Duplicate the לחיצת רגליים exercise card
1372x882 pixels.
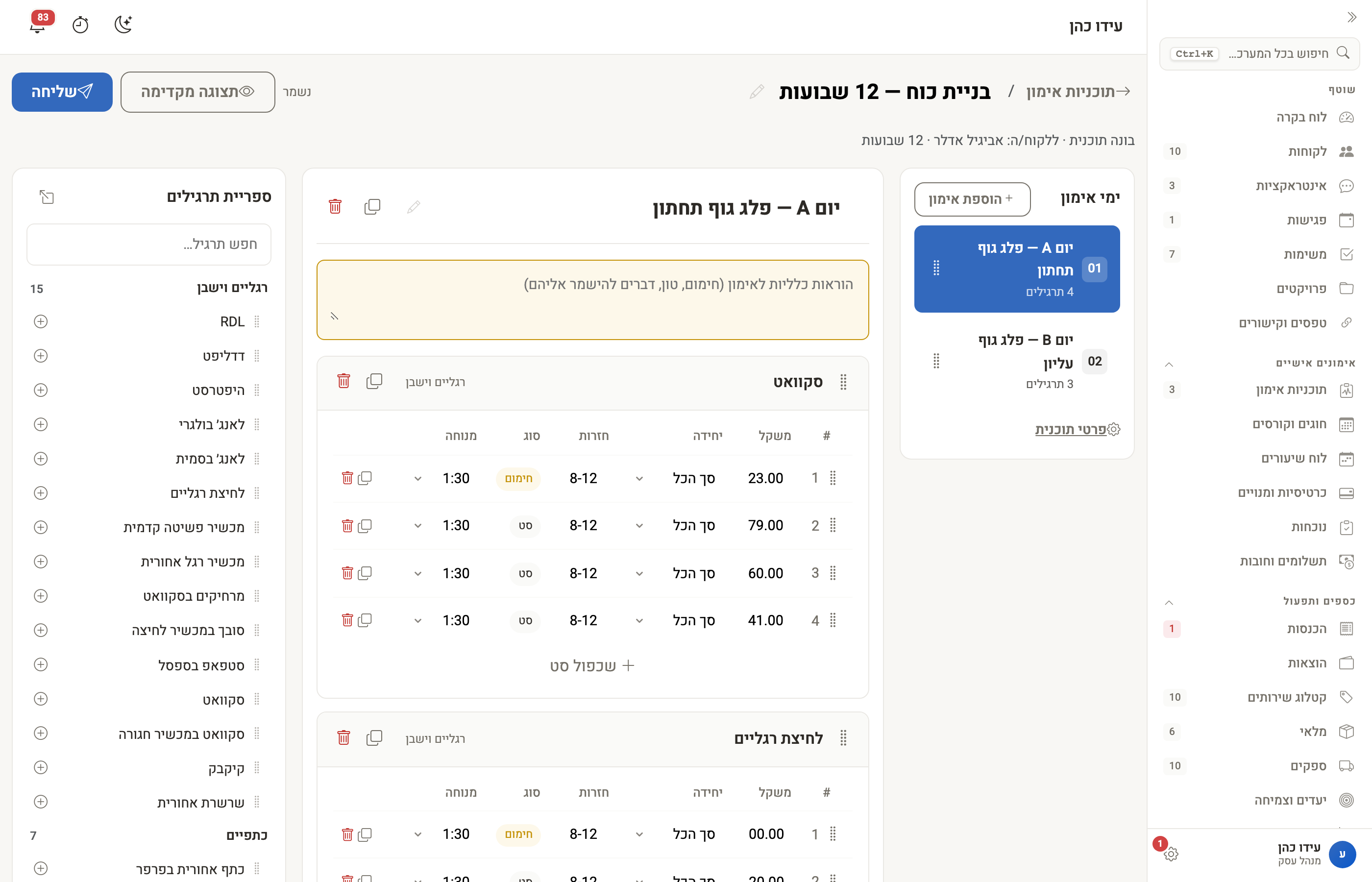point(374,737)
